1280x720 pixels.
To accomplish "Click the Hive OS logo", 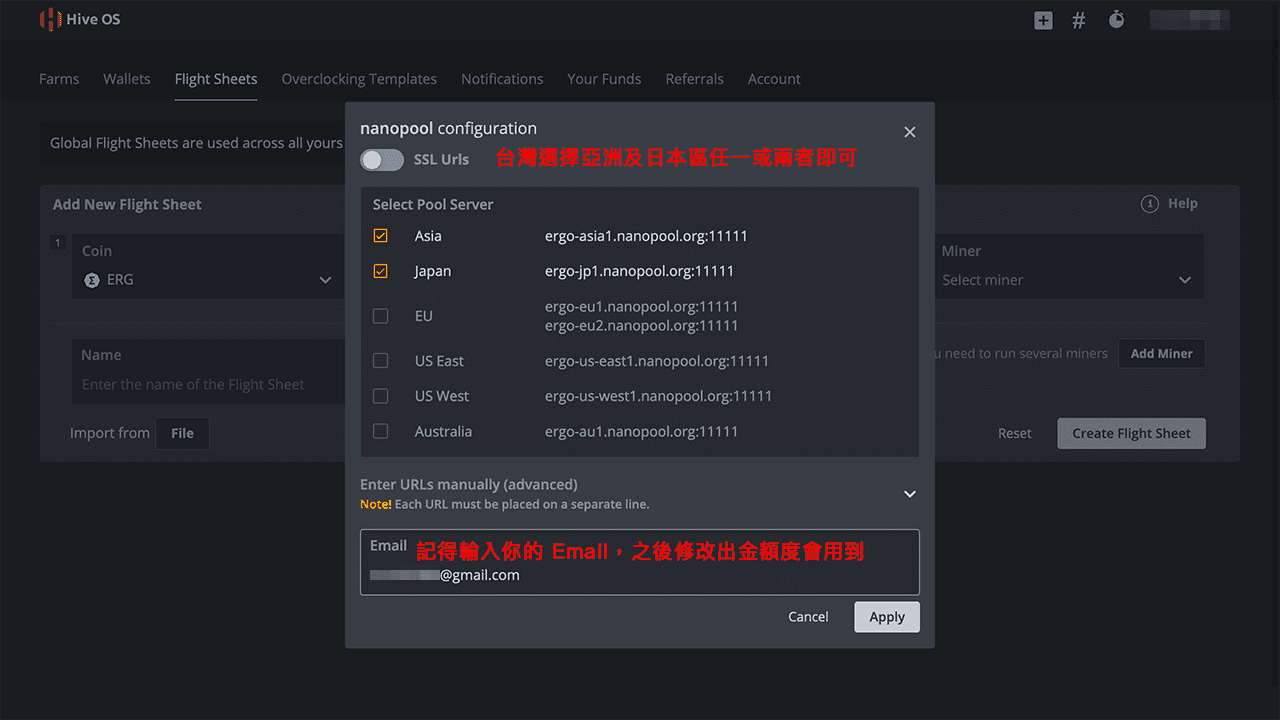I will [x=80, y=19].
